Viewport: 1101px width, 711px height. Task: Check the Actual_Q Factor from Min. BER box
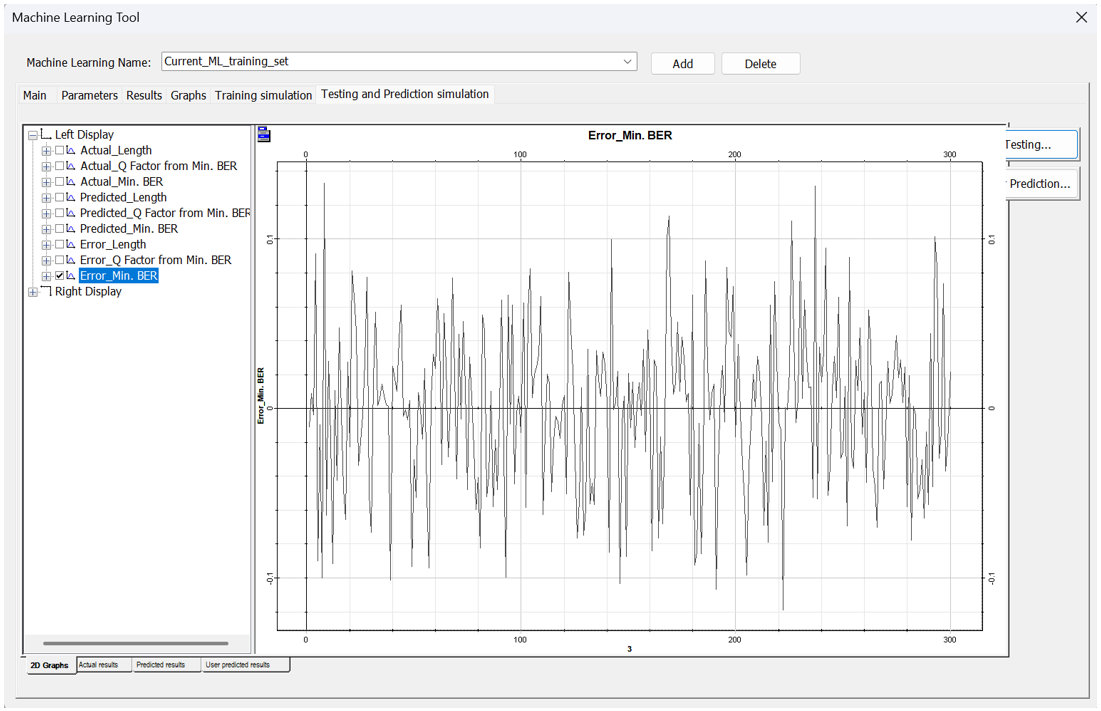[60, 166]
